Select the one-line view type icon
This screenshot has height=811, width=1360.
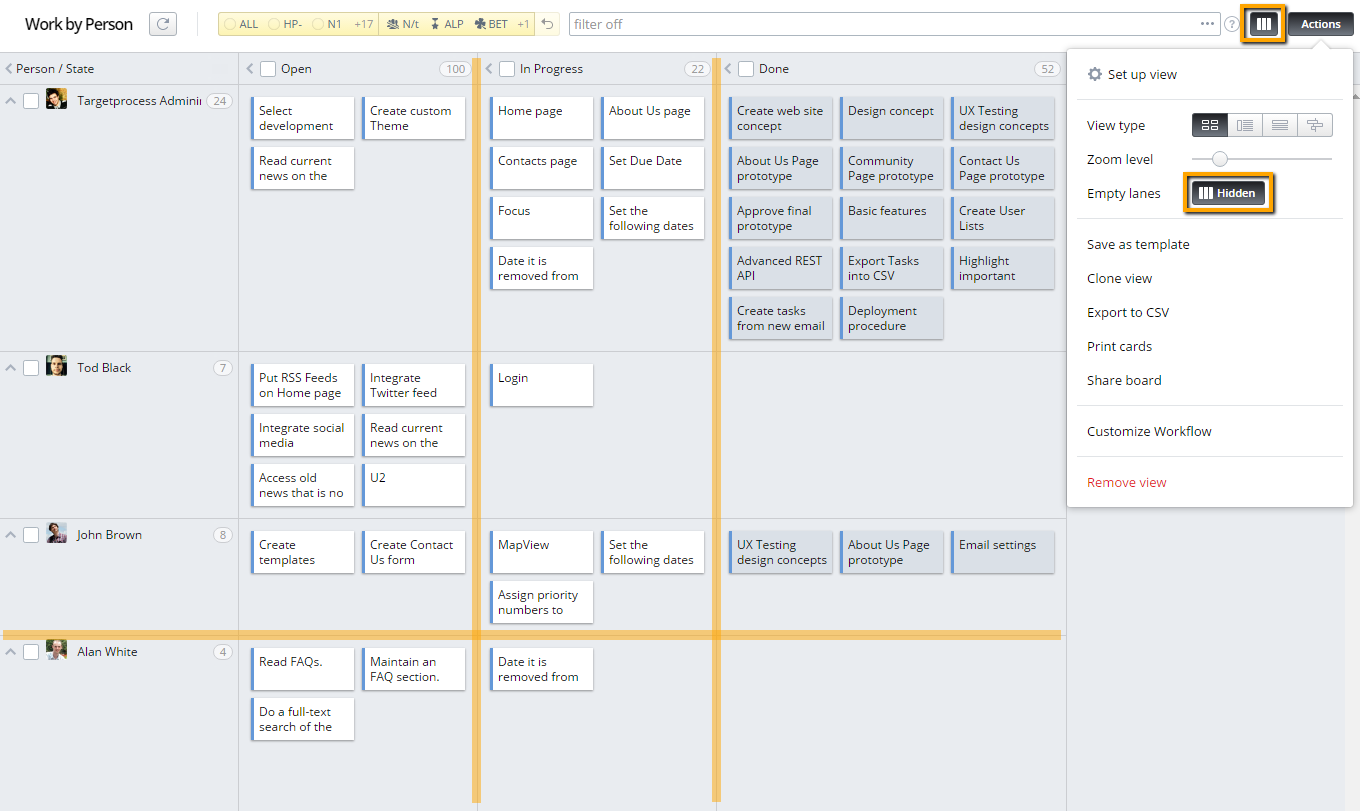(x=1280, y=124)
